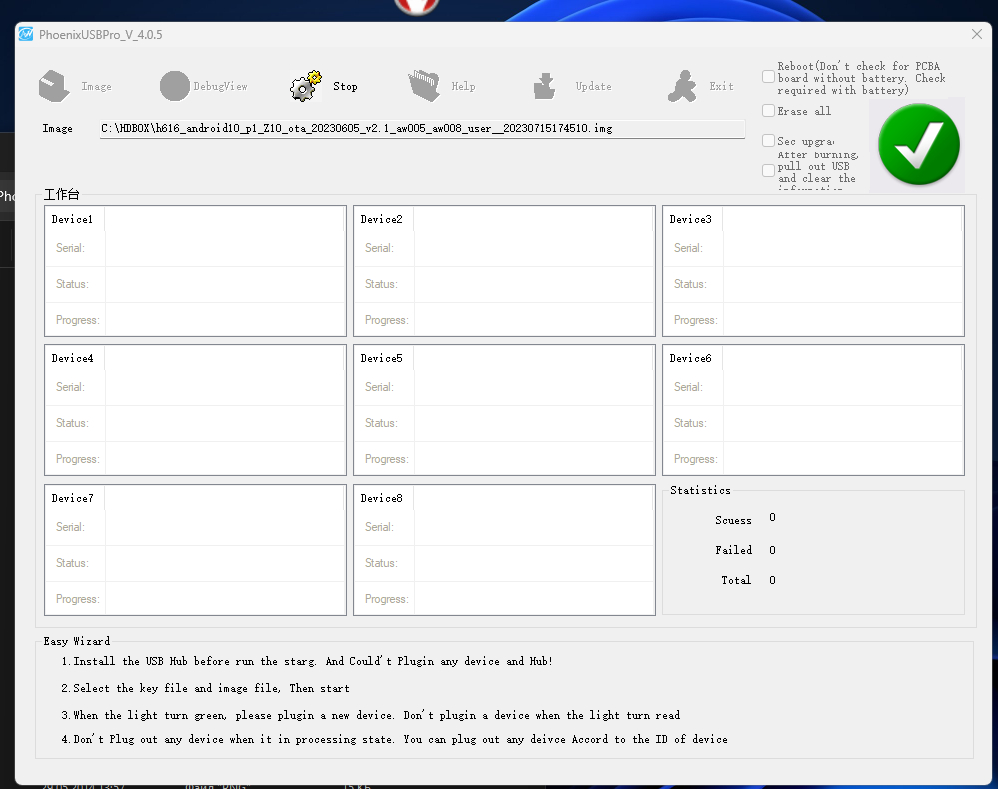Click the Image file path field
998x789 pixels.
[x=422, y=129]
